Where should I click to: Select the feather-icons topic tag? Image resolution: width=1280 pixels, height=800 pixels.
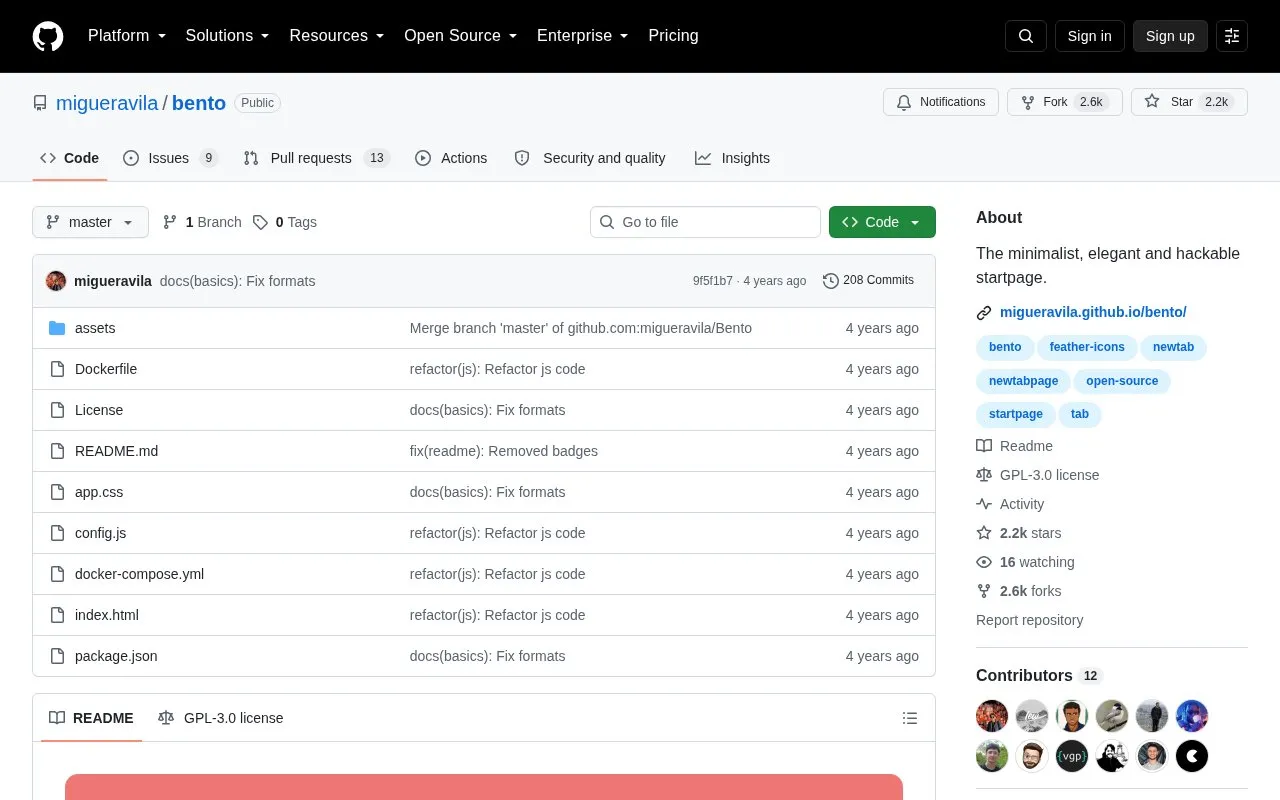[1087, 347]
